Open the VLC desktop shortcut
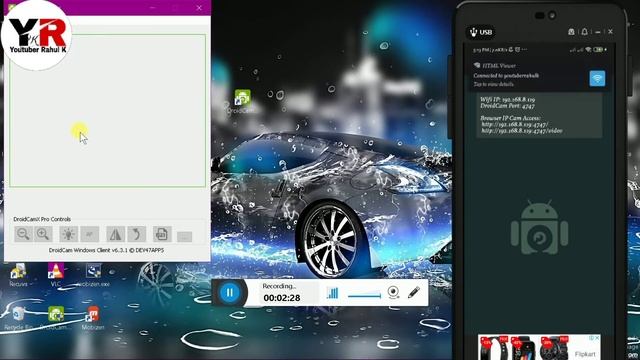 coord(56,275)
